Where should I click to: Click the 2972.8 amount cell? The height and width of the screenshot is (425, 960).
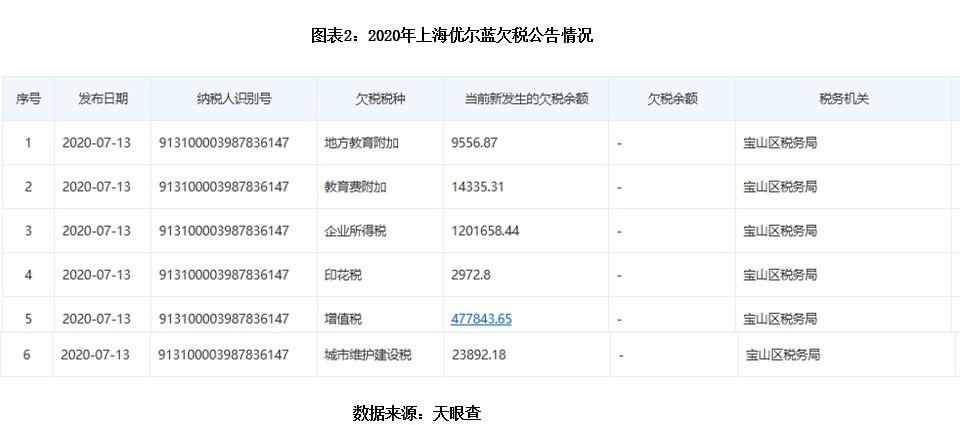tap(469, 275)
